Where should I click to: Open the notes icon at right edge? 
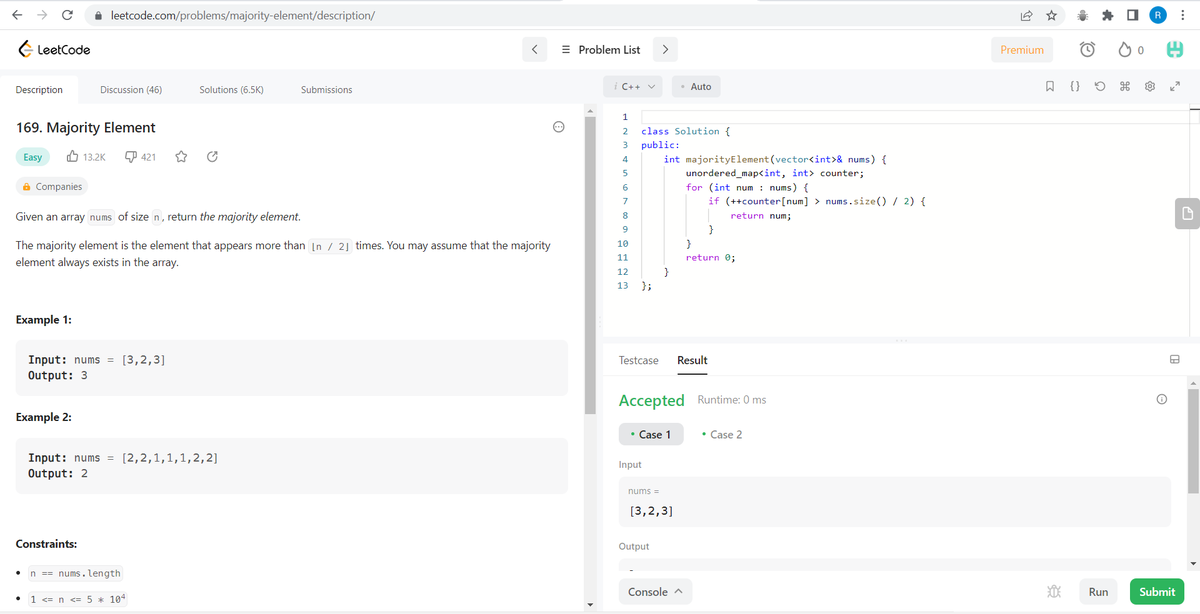[x=1188, y=213]
